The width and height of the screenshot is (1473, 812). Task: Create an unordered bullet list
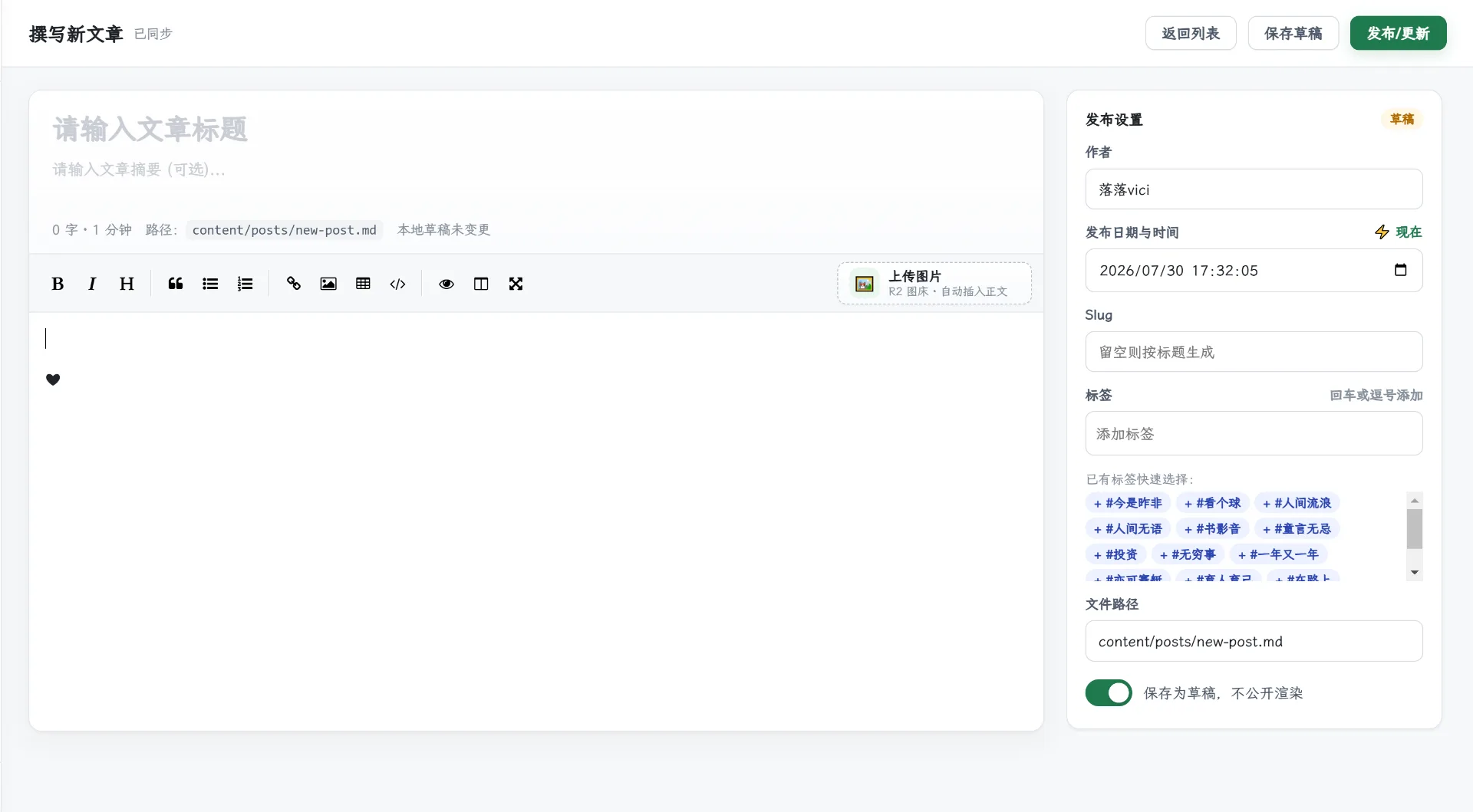210,284
